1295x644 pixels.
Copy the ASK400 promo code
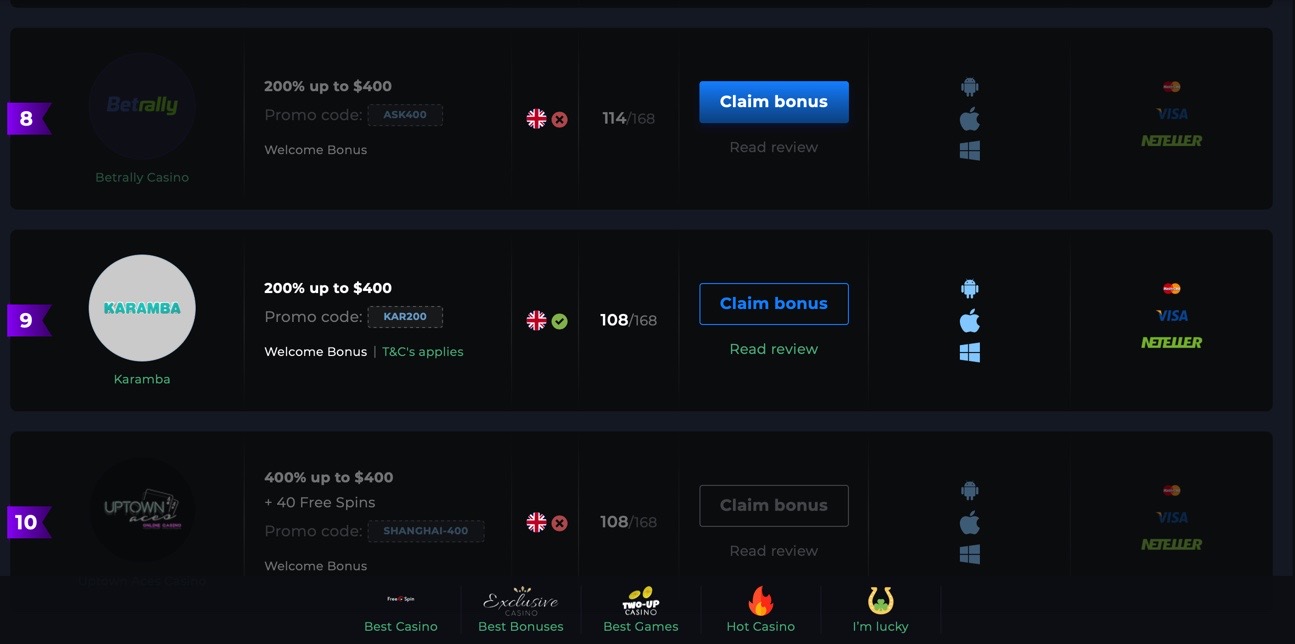coord(405,115)
